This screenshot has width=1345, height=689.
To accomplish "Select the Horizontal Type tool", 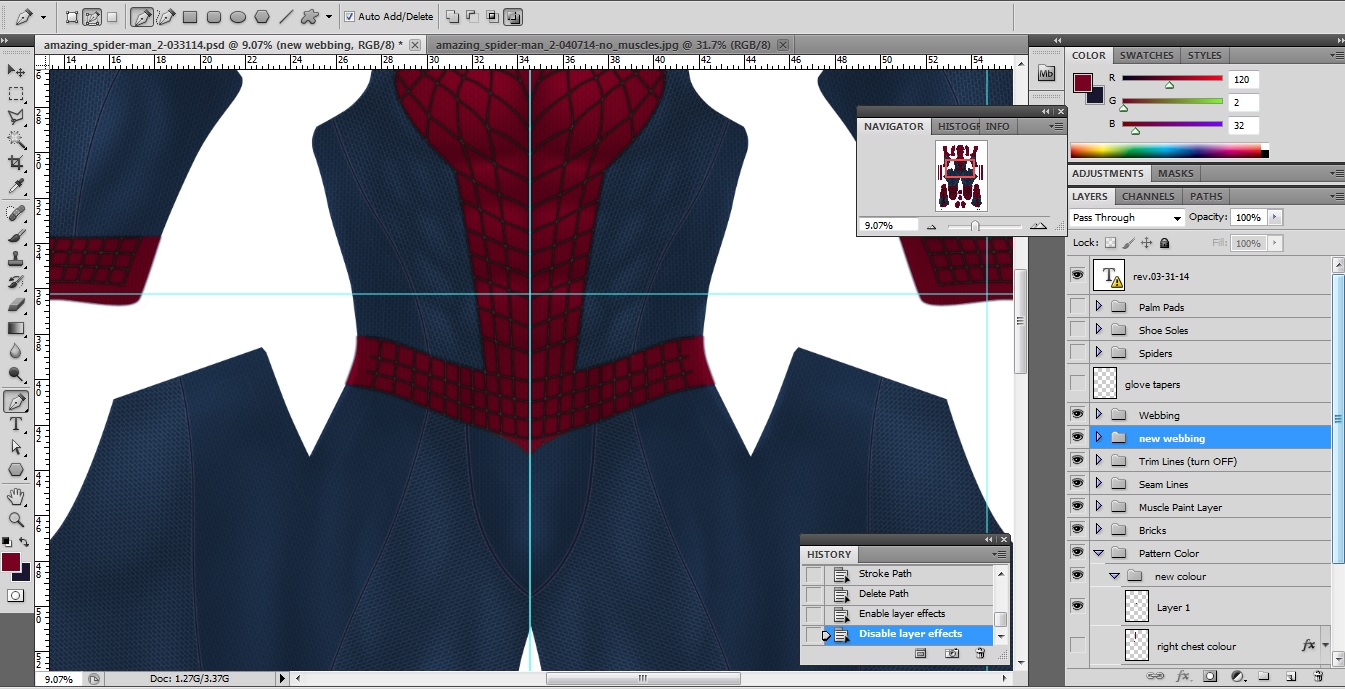I will point(16,425).
